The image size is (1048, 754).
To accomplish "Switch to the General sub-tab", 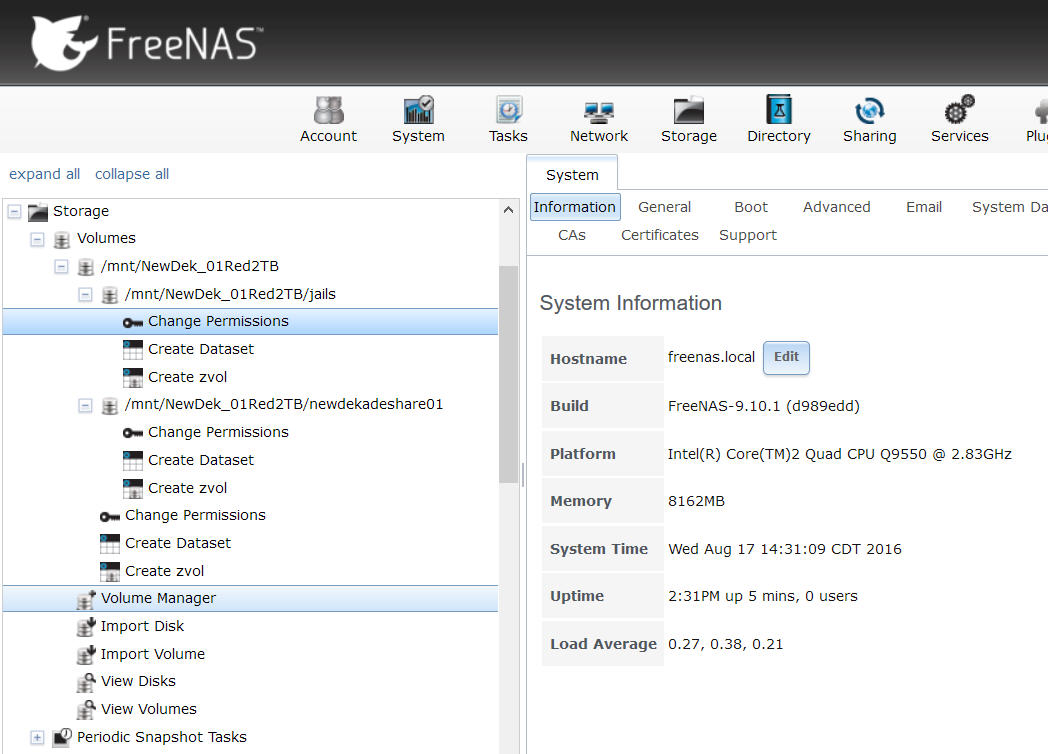I will tap(664, 207).
